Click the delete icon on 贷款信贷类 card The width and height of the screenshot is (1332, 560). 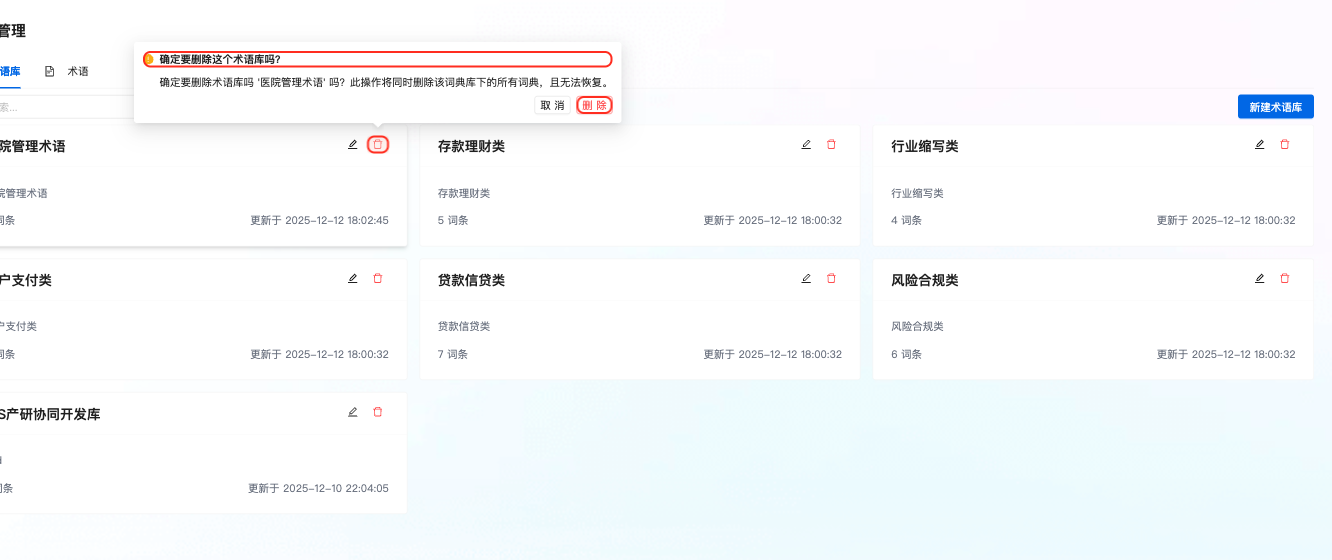point(831,279)
